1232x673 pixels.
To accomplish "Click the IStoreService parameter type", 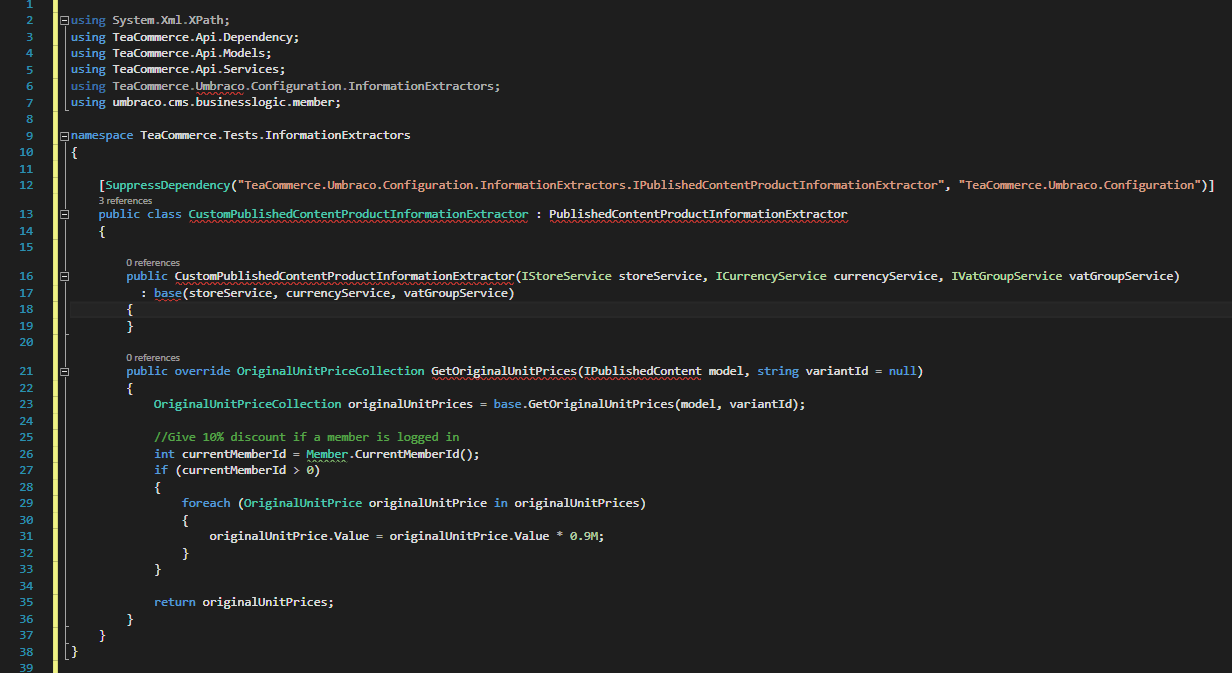I will coord(565,276).
